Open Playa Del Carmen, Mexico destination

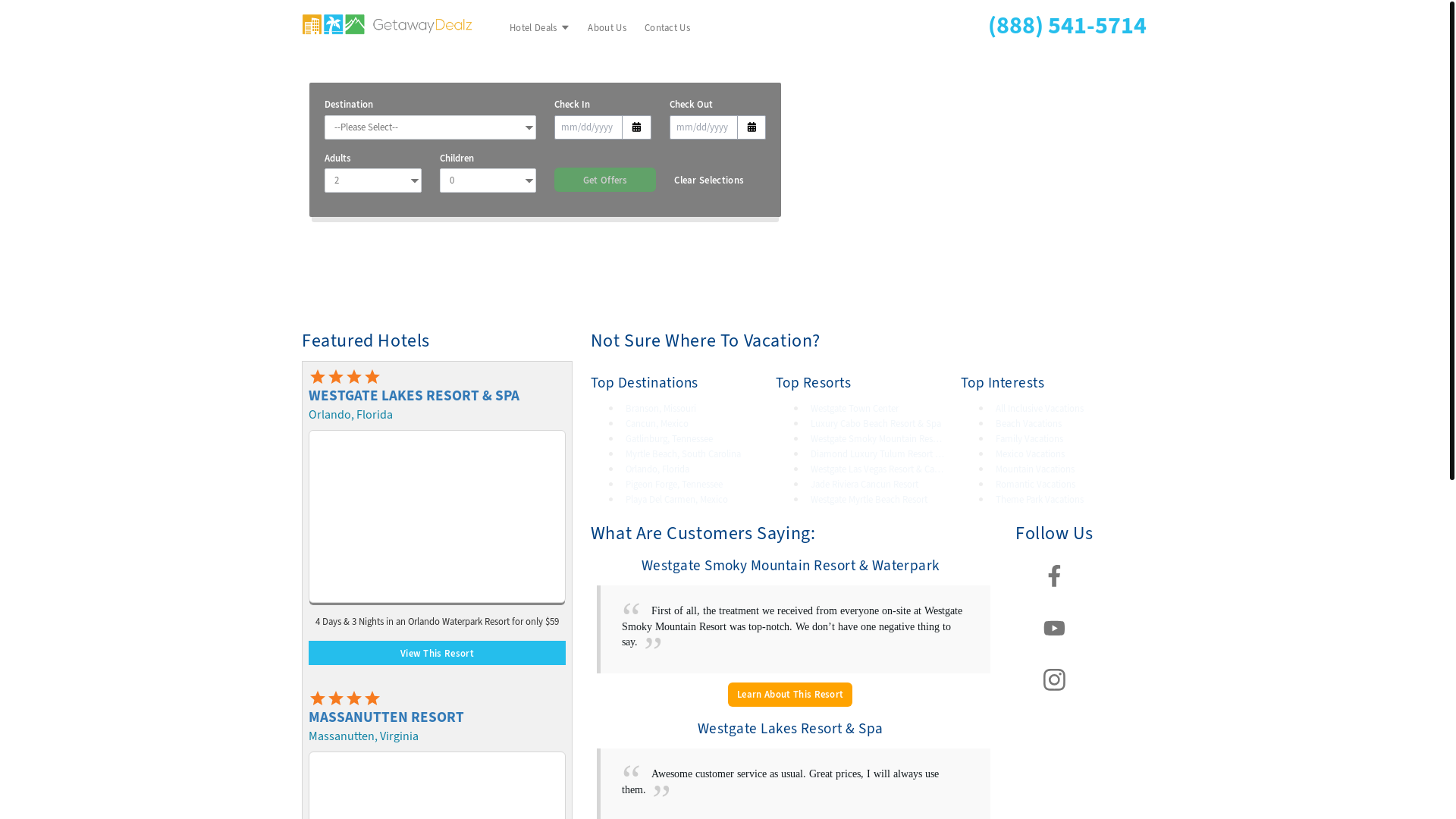point(676,500)
